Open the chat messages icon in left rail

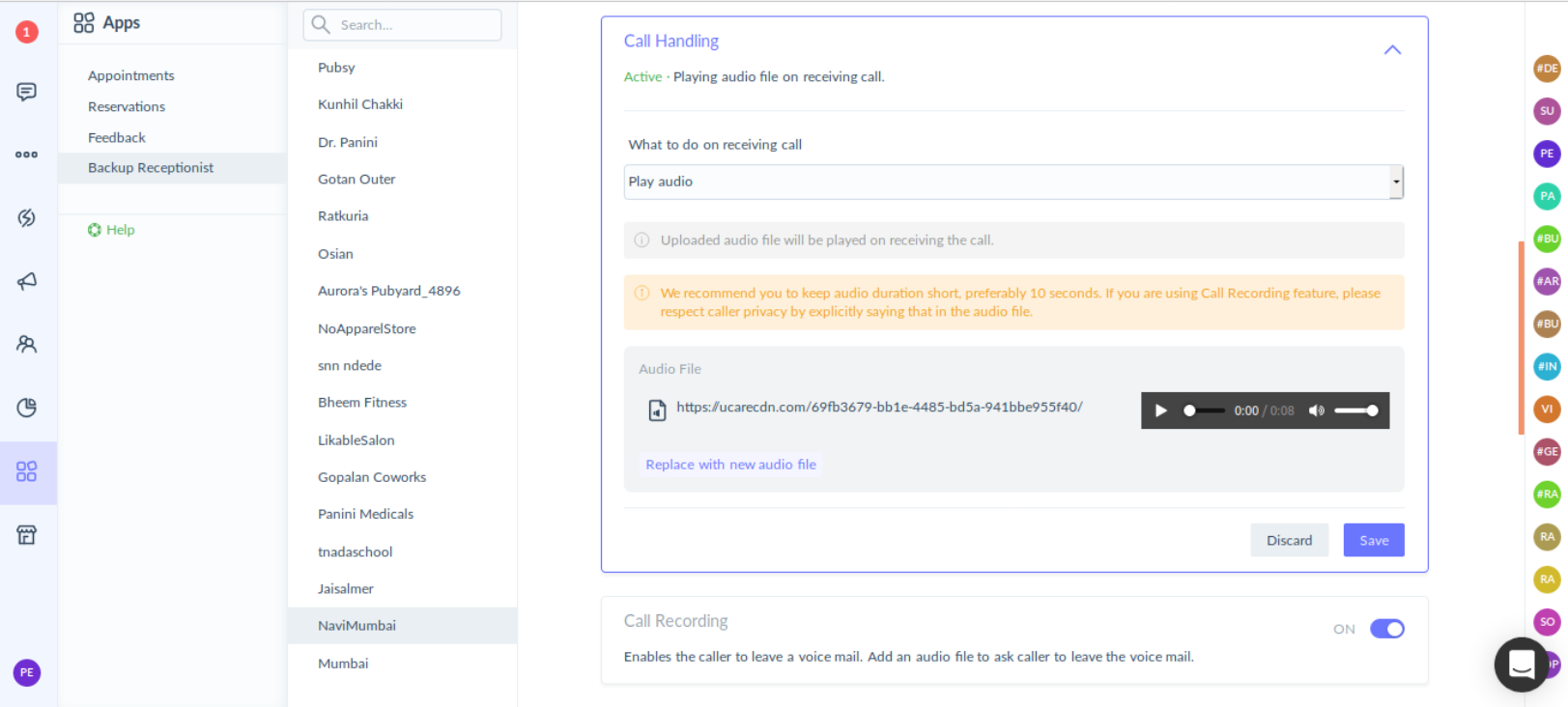(x=27, y=92)
